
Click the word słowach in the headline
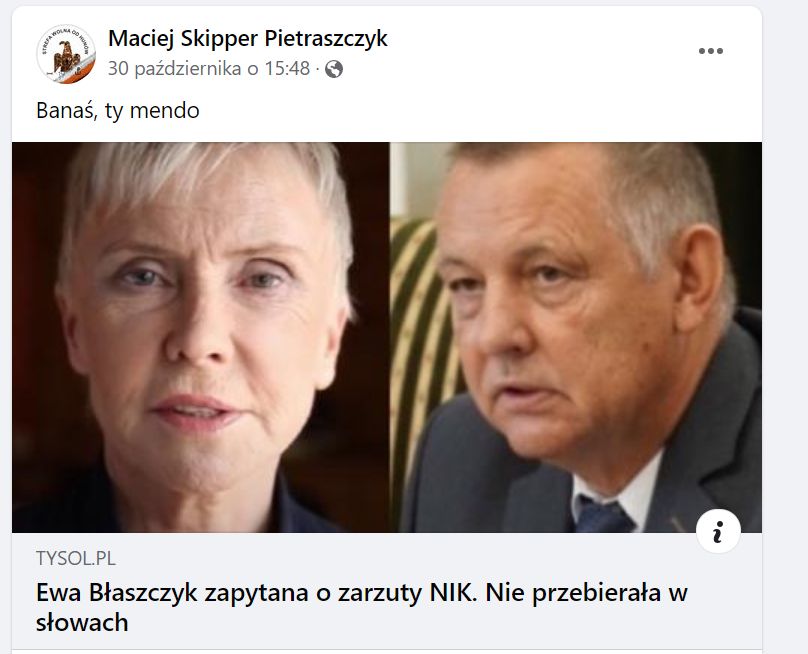82,623
